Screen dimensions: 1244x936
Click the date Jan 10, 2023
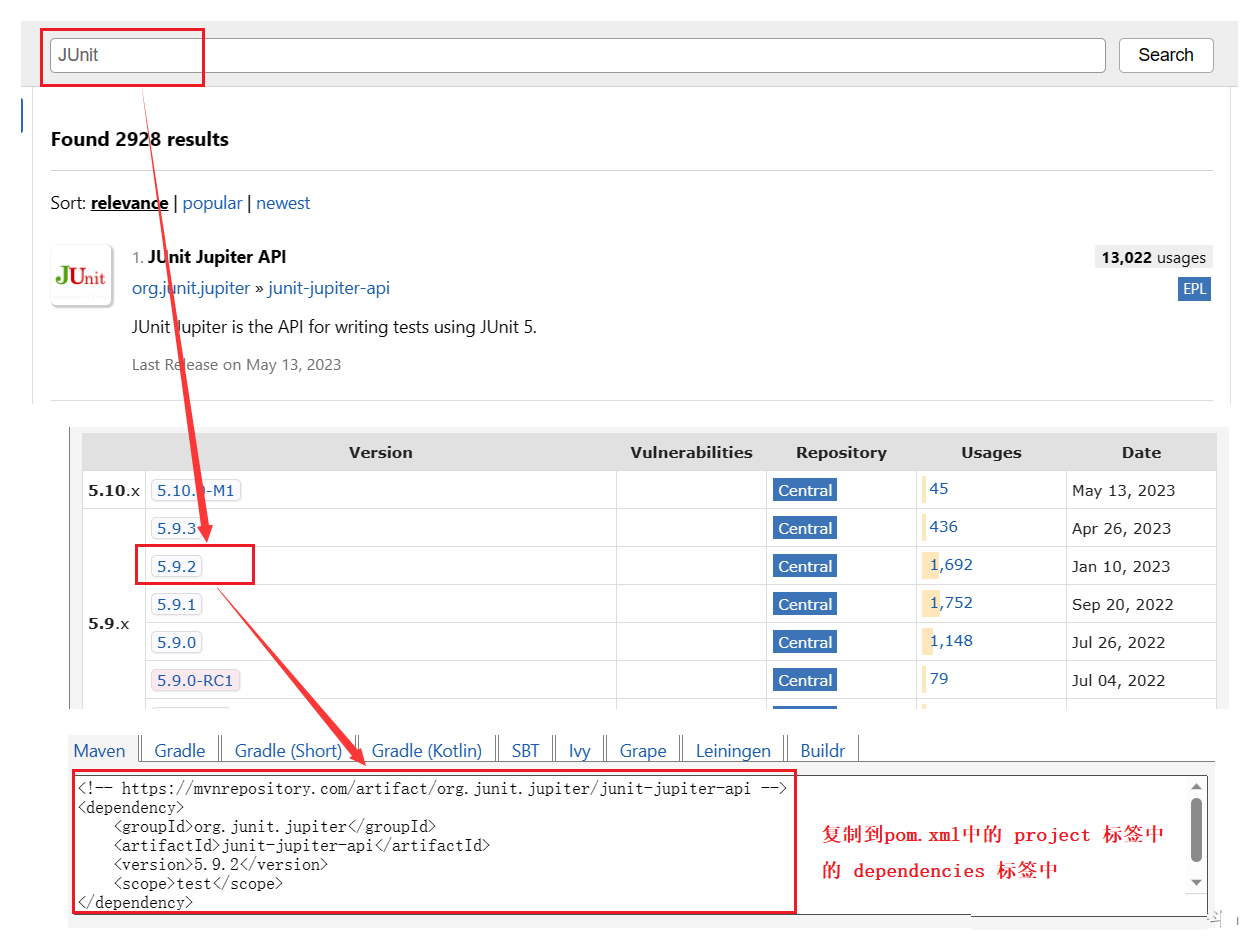[x=1121, y=566]
